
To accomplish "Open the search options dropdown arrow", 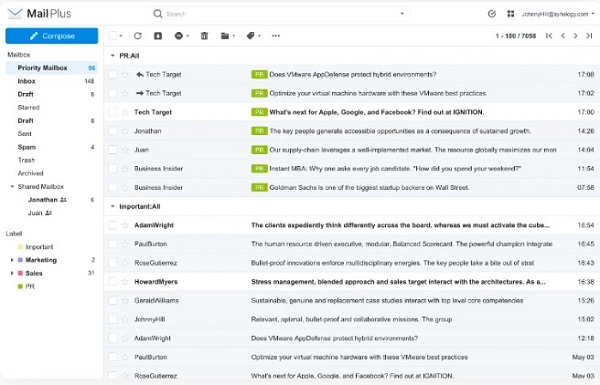I will [402, 14].
